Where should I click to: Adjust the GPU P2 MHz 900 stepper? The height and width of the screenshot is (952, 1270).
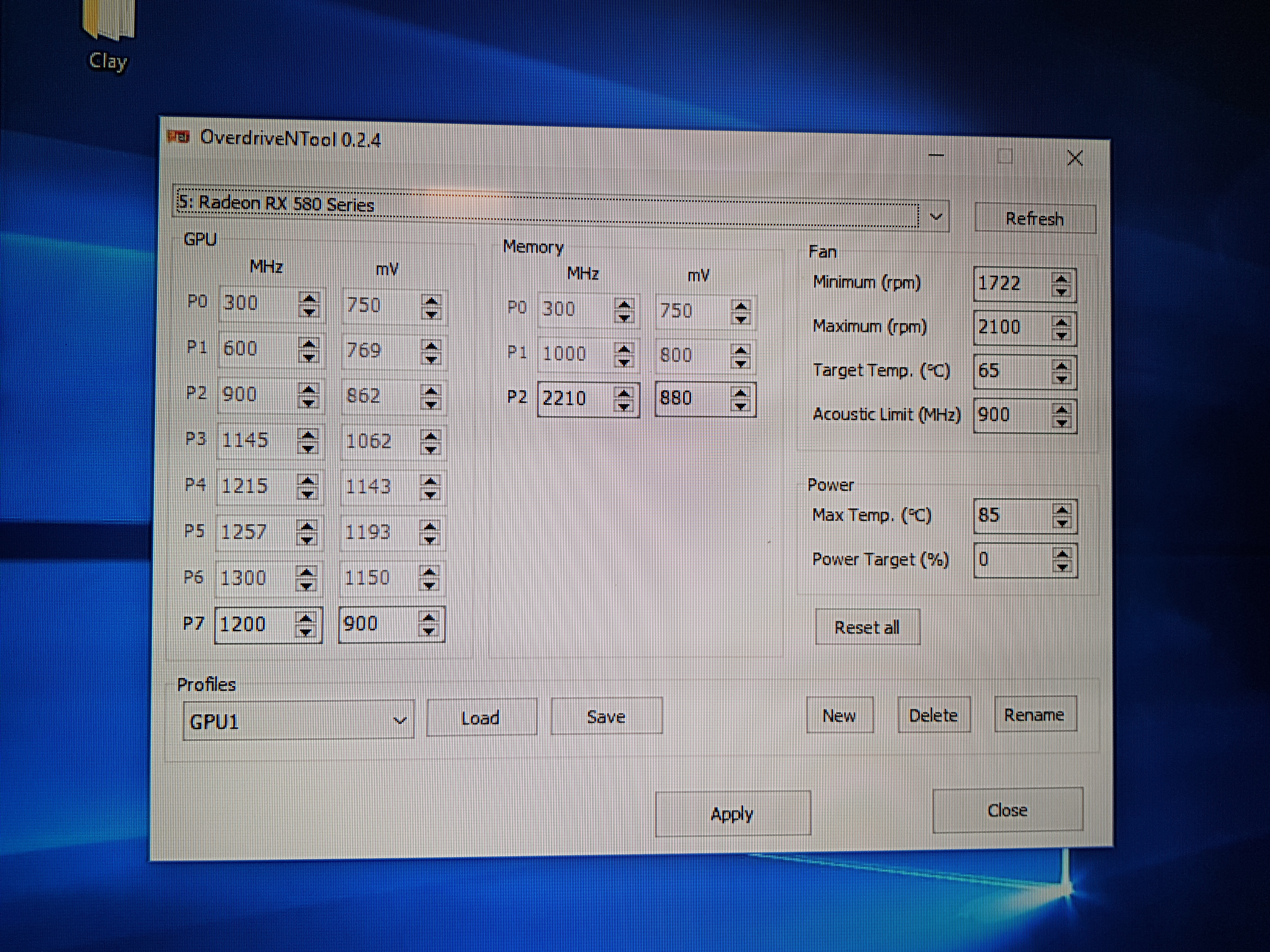coord(308,396)
